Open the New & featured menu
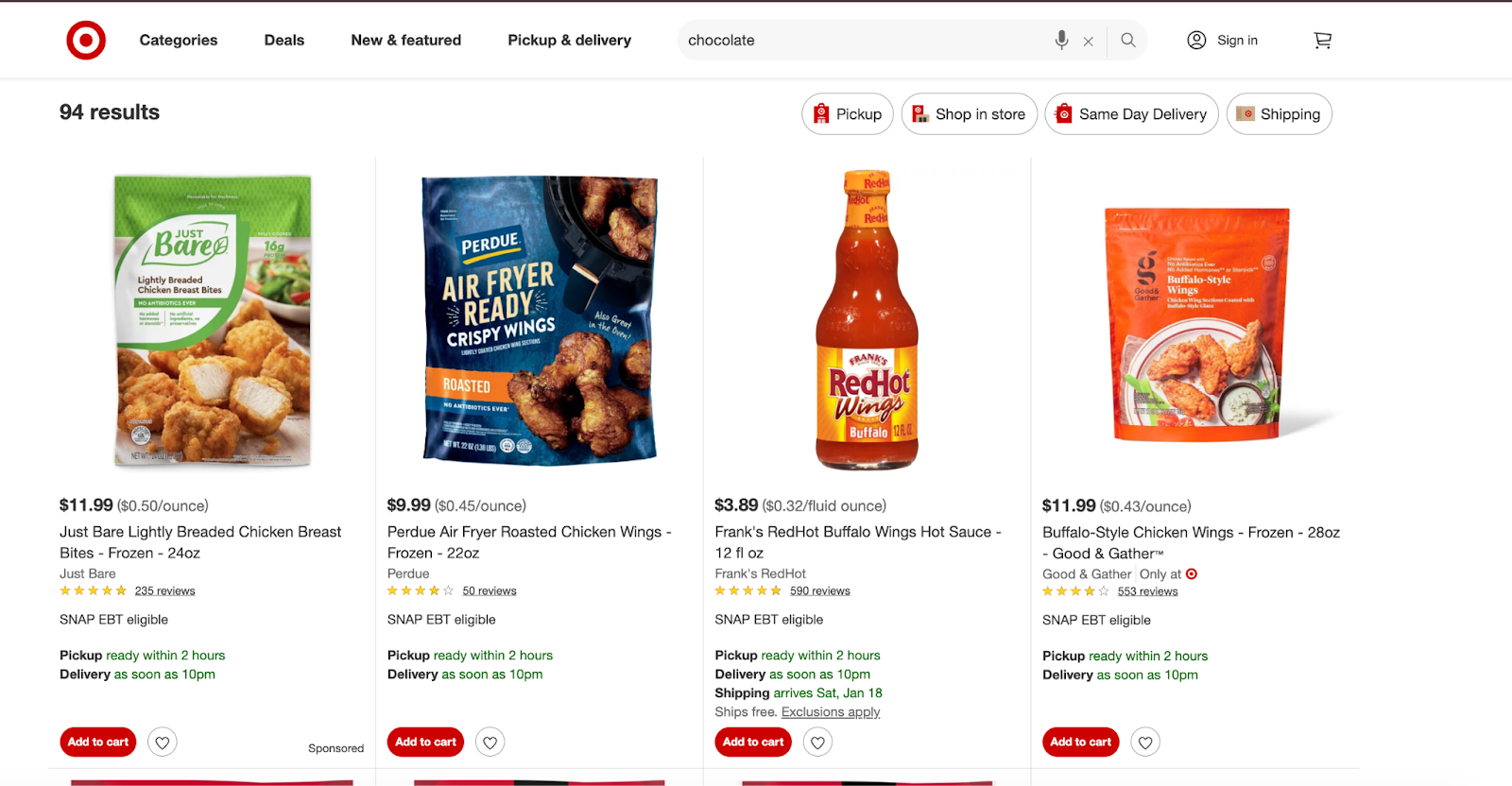Viewport: 1512px width, 786px height. tap(406, 41)
